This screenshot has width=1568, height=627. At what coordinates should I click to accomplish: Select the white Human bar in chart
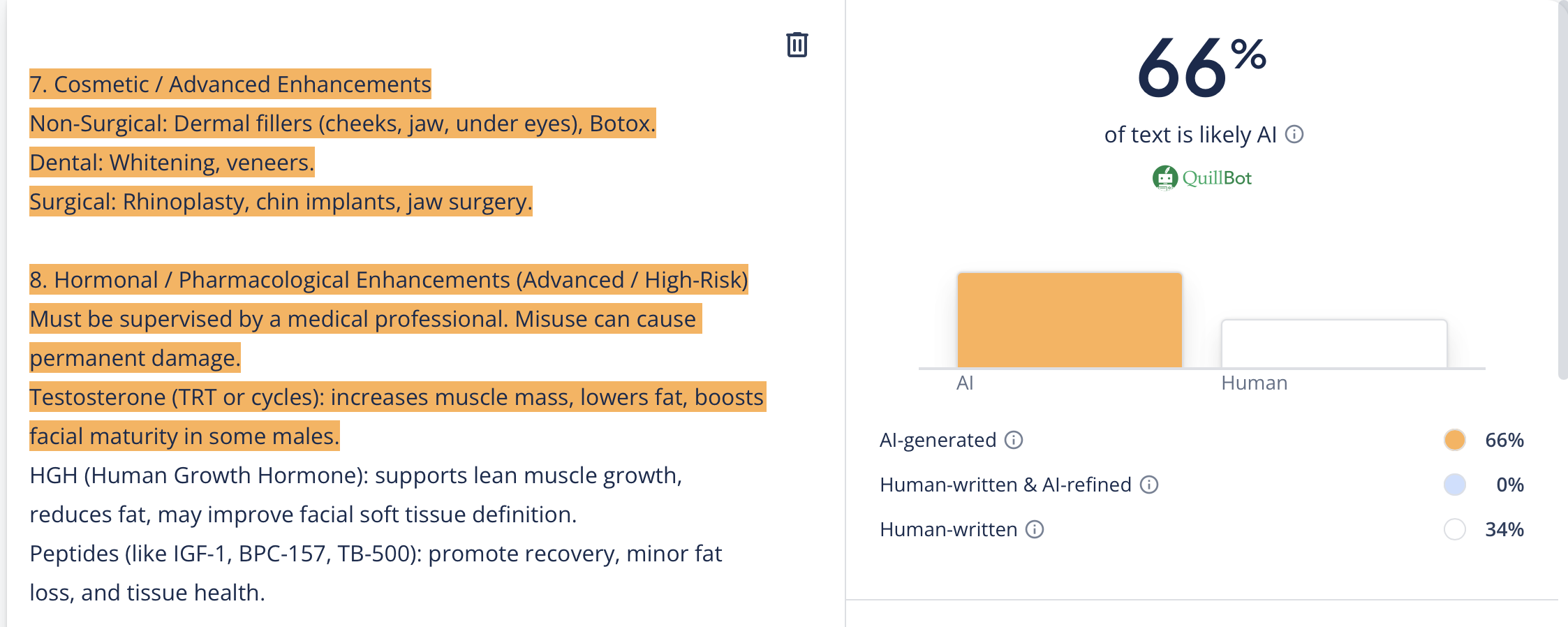[1333, 344]
